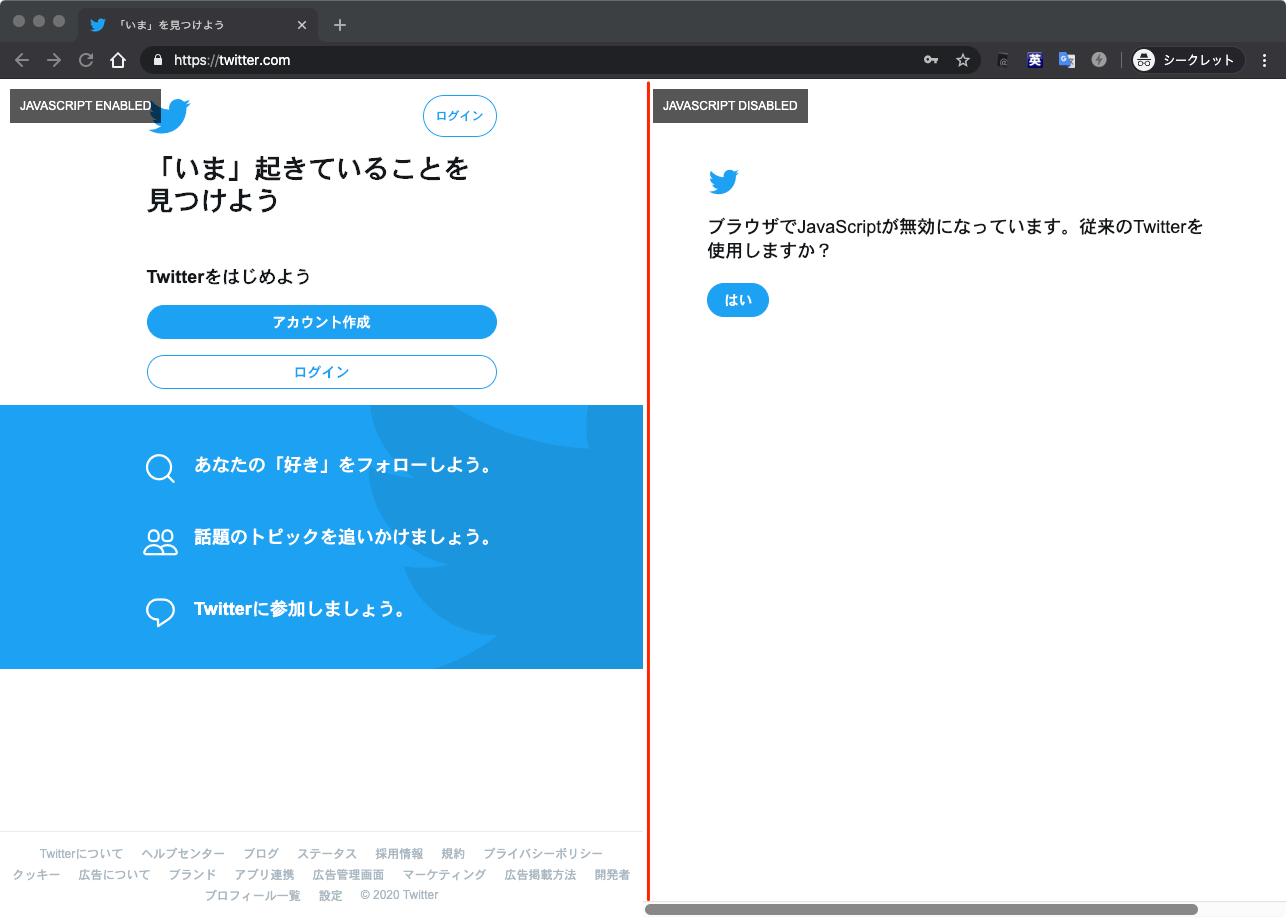Click the シークレット incognito indicator
The image size is (1286, 917).
1188,60
